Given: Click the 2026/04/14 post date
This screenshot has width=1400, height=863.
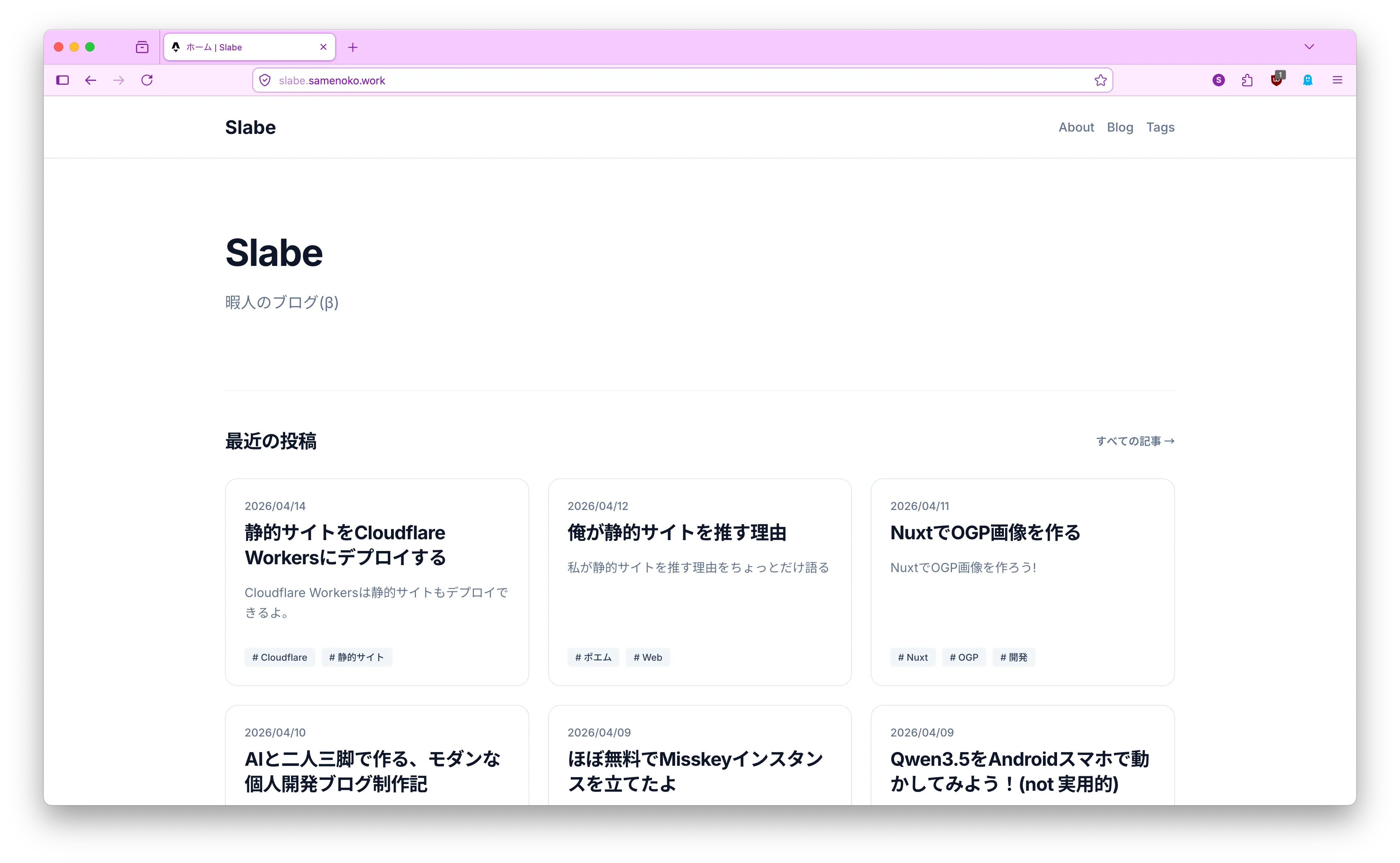Looking at the screenshot, I should tap(275, 506).
